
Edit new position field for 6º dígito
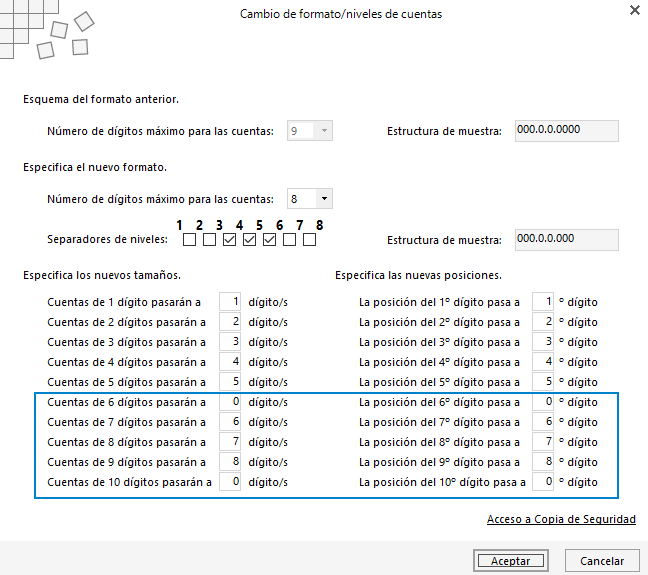[543, 402]
